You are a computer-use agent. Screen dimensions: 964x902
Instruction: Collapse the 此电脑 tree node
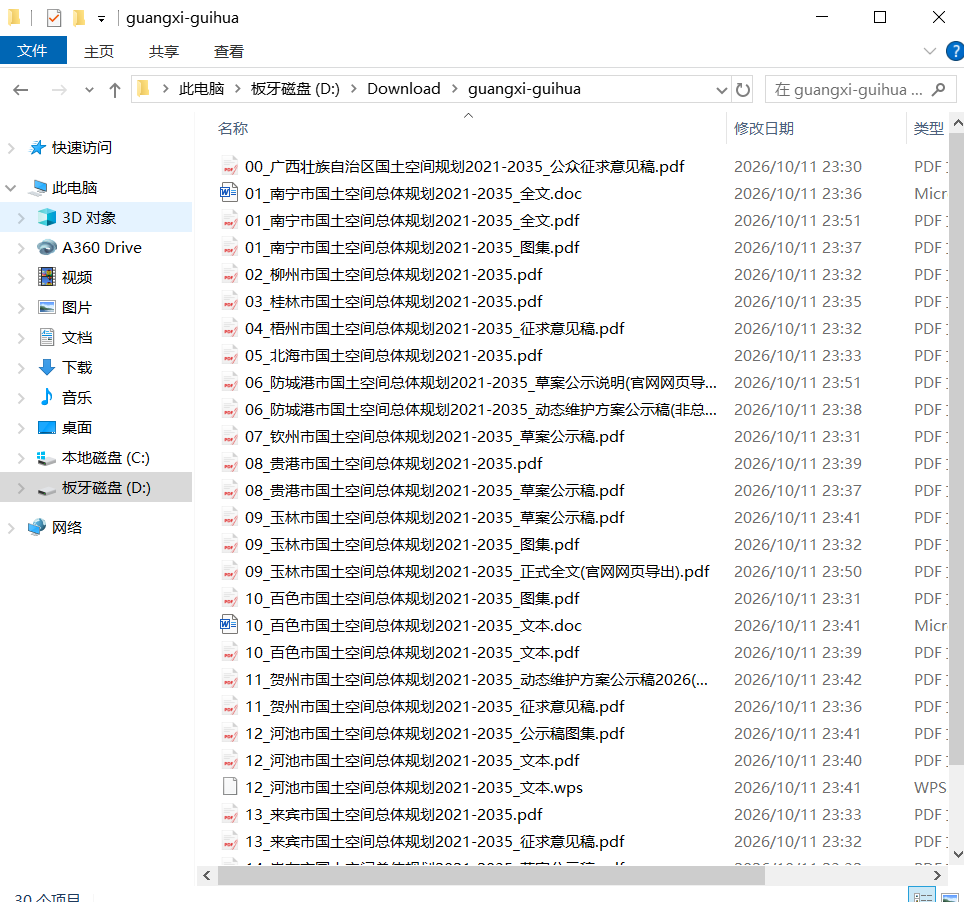[x=11, y=188]
